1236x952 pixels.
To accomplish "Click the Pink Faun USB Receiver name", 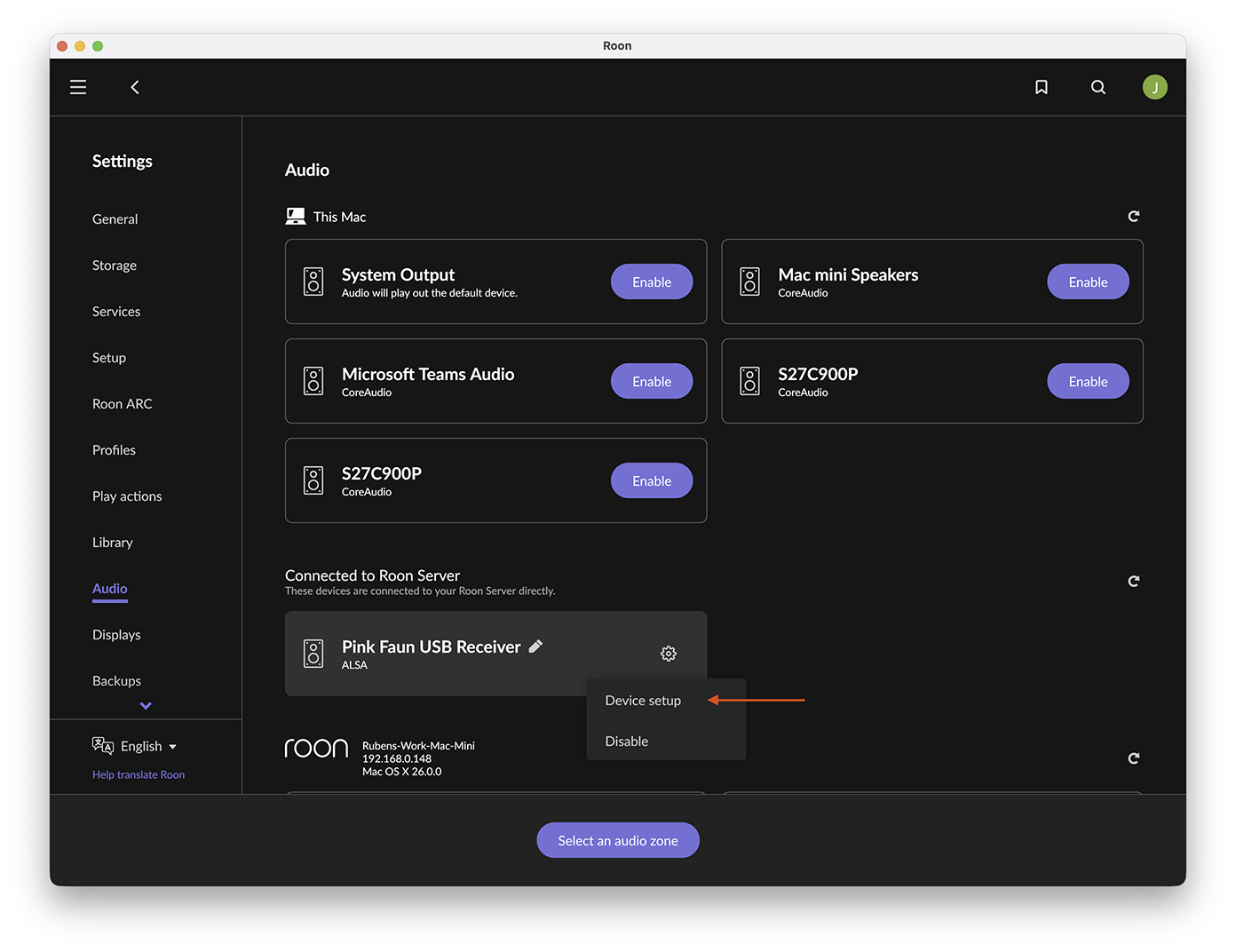I will (x=432, y=647).
